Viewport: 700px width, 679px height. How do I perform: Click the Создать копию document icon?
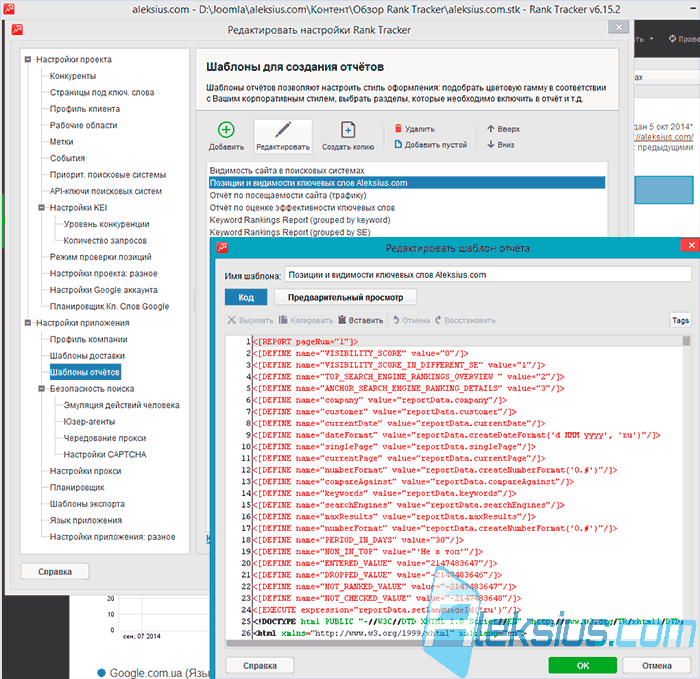[348, 130]
